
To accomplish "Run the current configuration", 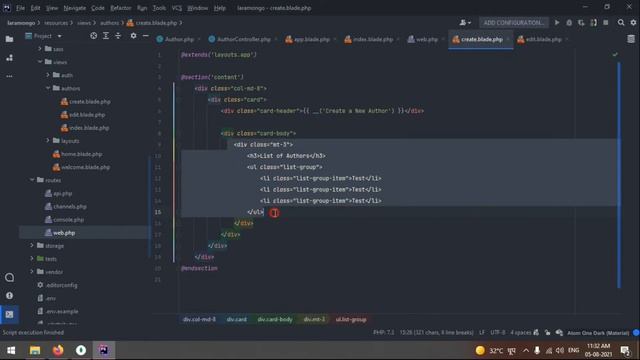I will (x=557, y=23).
